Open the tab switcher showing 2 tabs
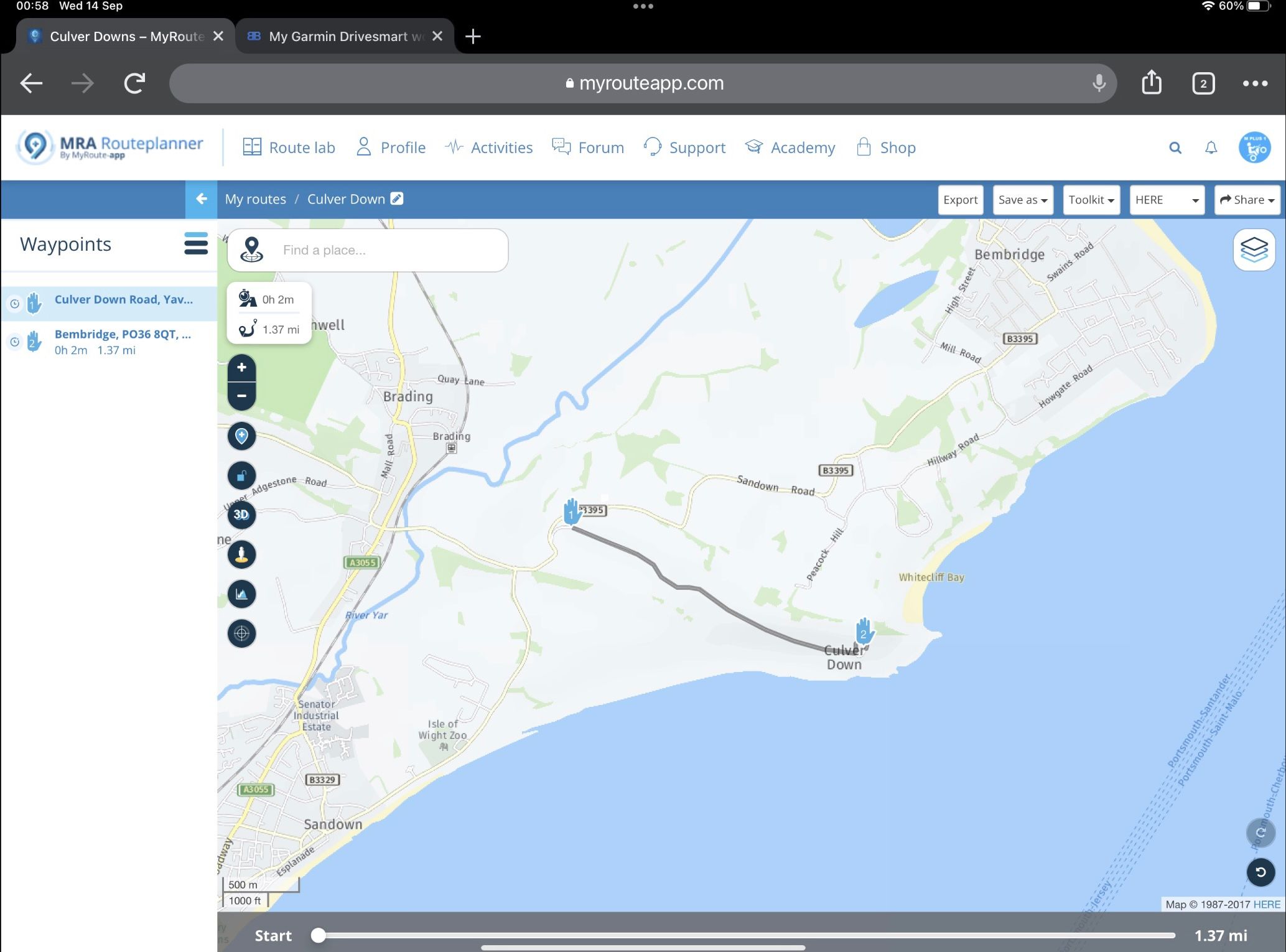1286x952 pixels. (1203, 83)
